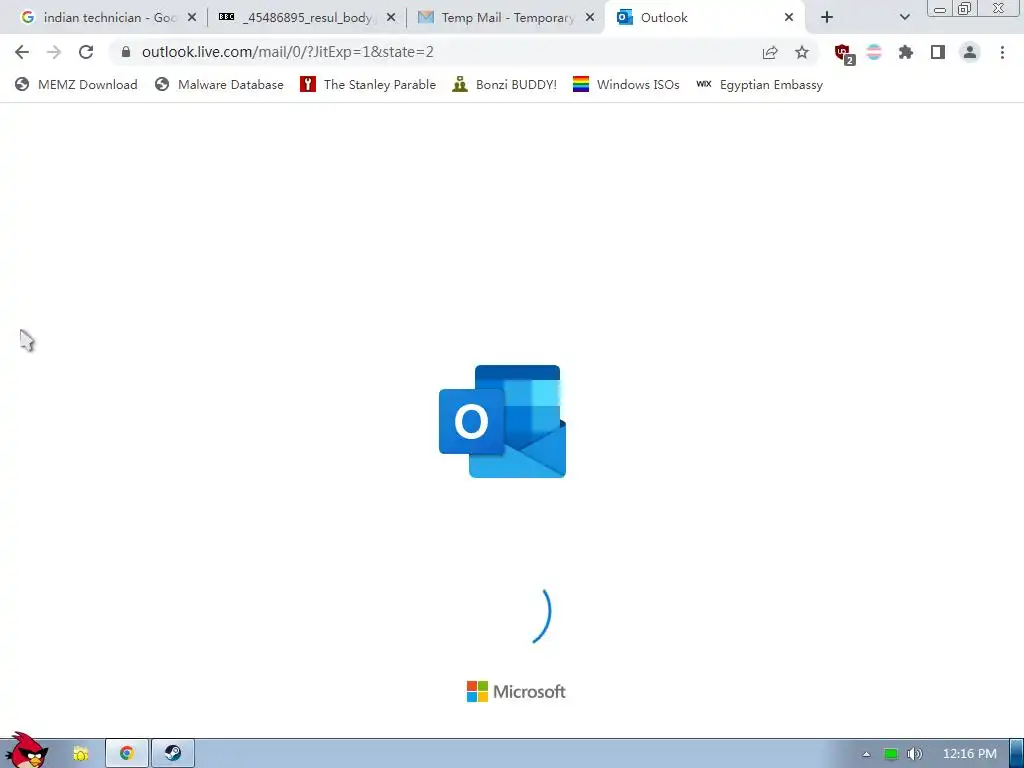Viewport: 1024px width, 768px height.
Task: Open the Bonzi BUDDY! bookmark
Action: point(505,84)
